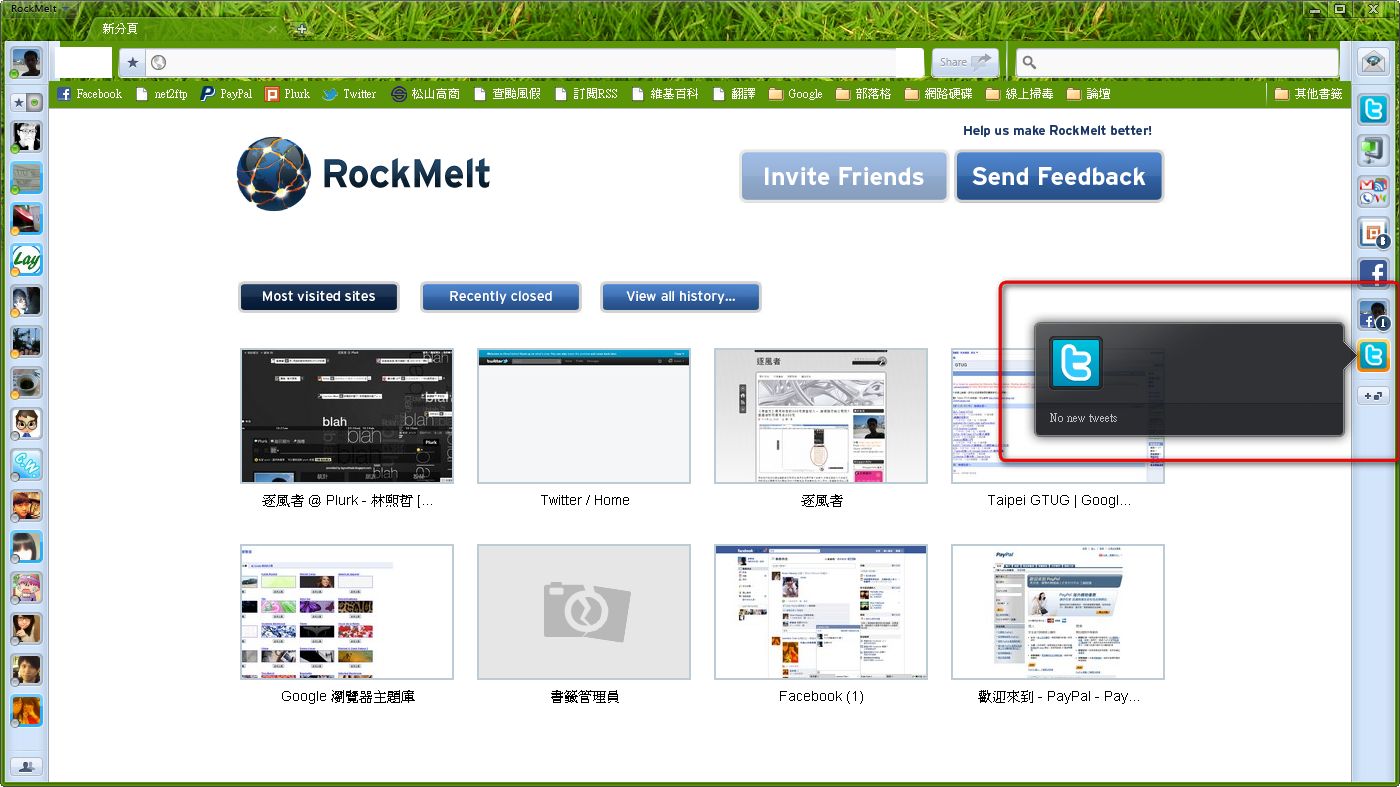1400x787 pixels.
Task: Expand the 其他書籤 folder
Action: click(x=1309, y=94)
